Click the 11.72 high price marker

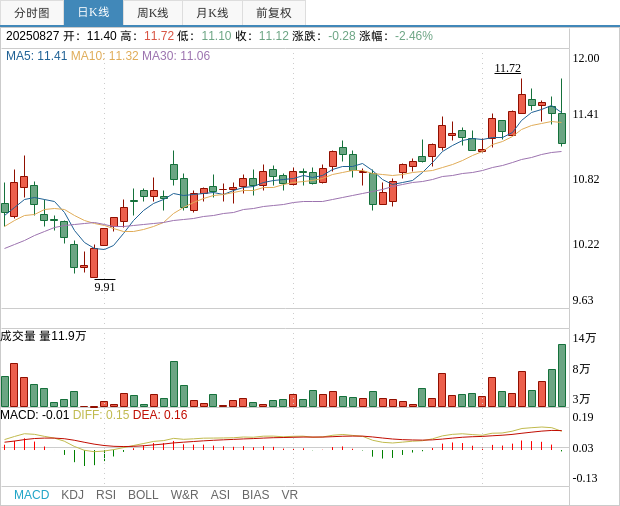tap(507, 68)
